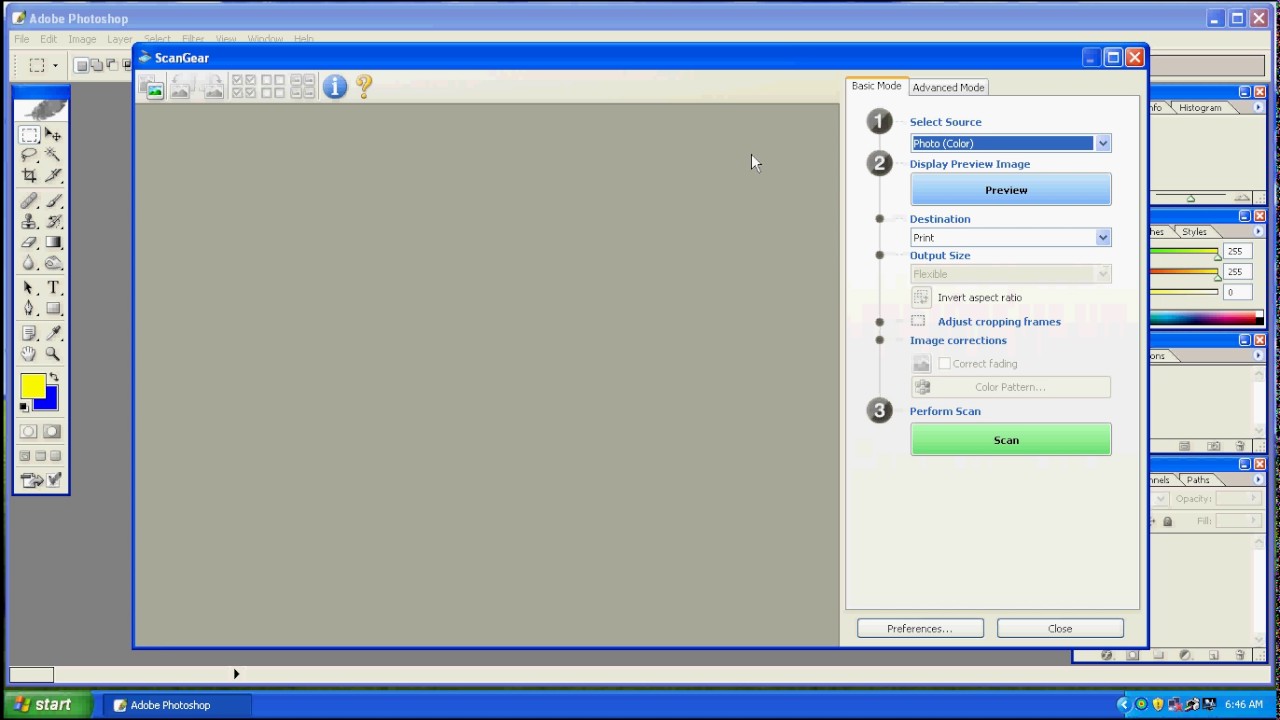This screenshot has width=1280, height=720.
Task: Select the Crop tool
Action: (29, 176)
